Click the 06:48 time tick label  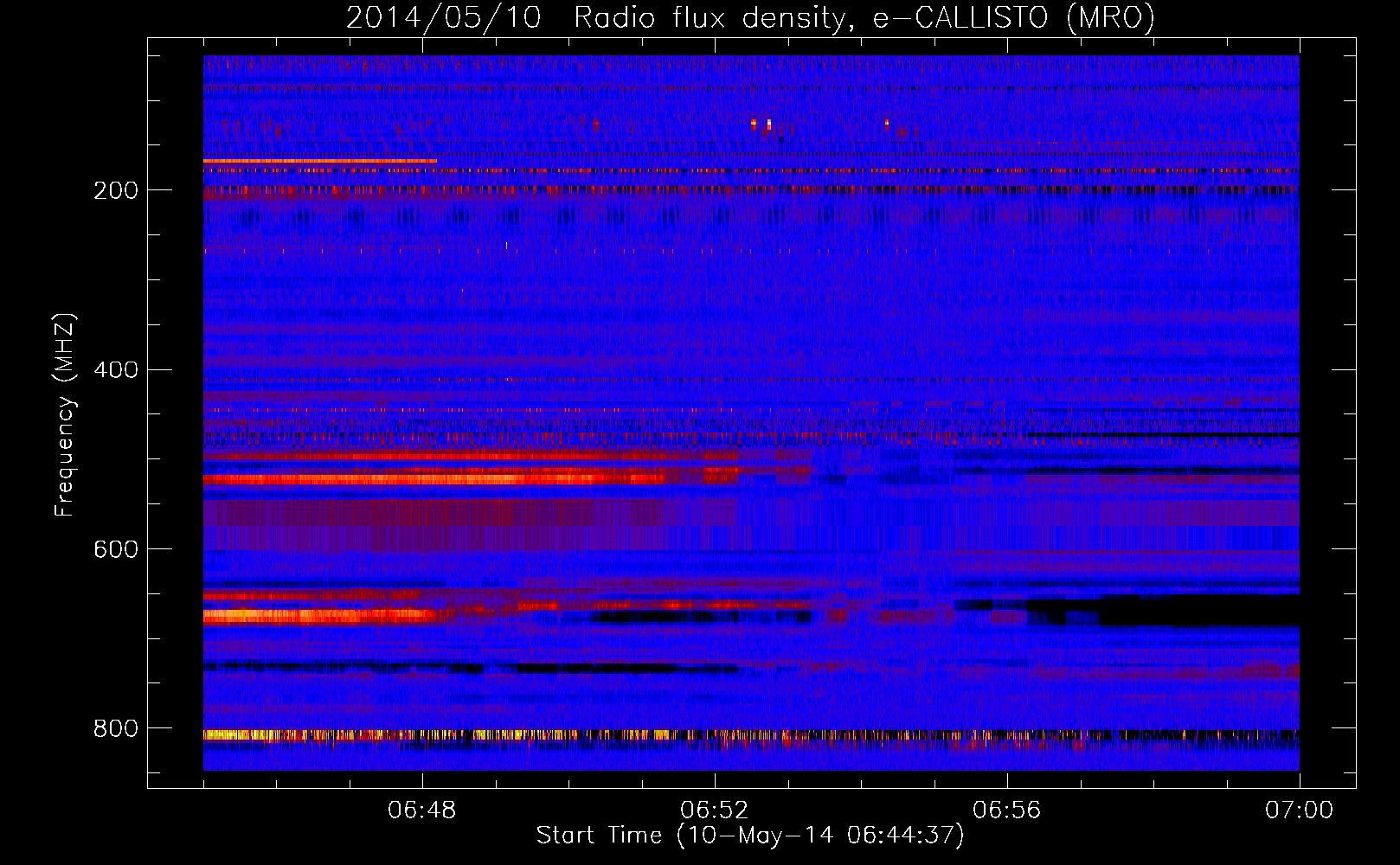422,811
